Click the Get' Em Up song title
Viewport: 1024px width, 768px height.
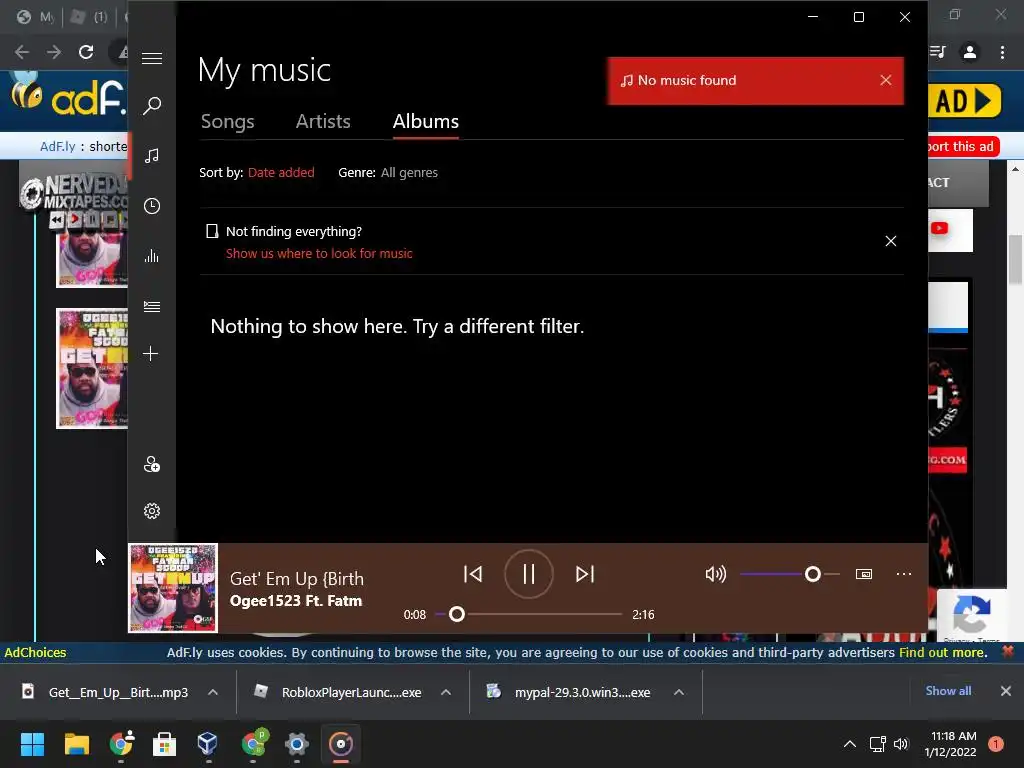click(x=296, y=579)
